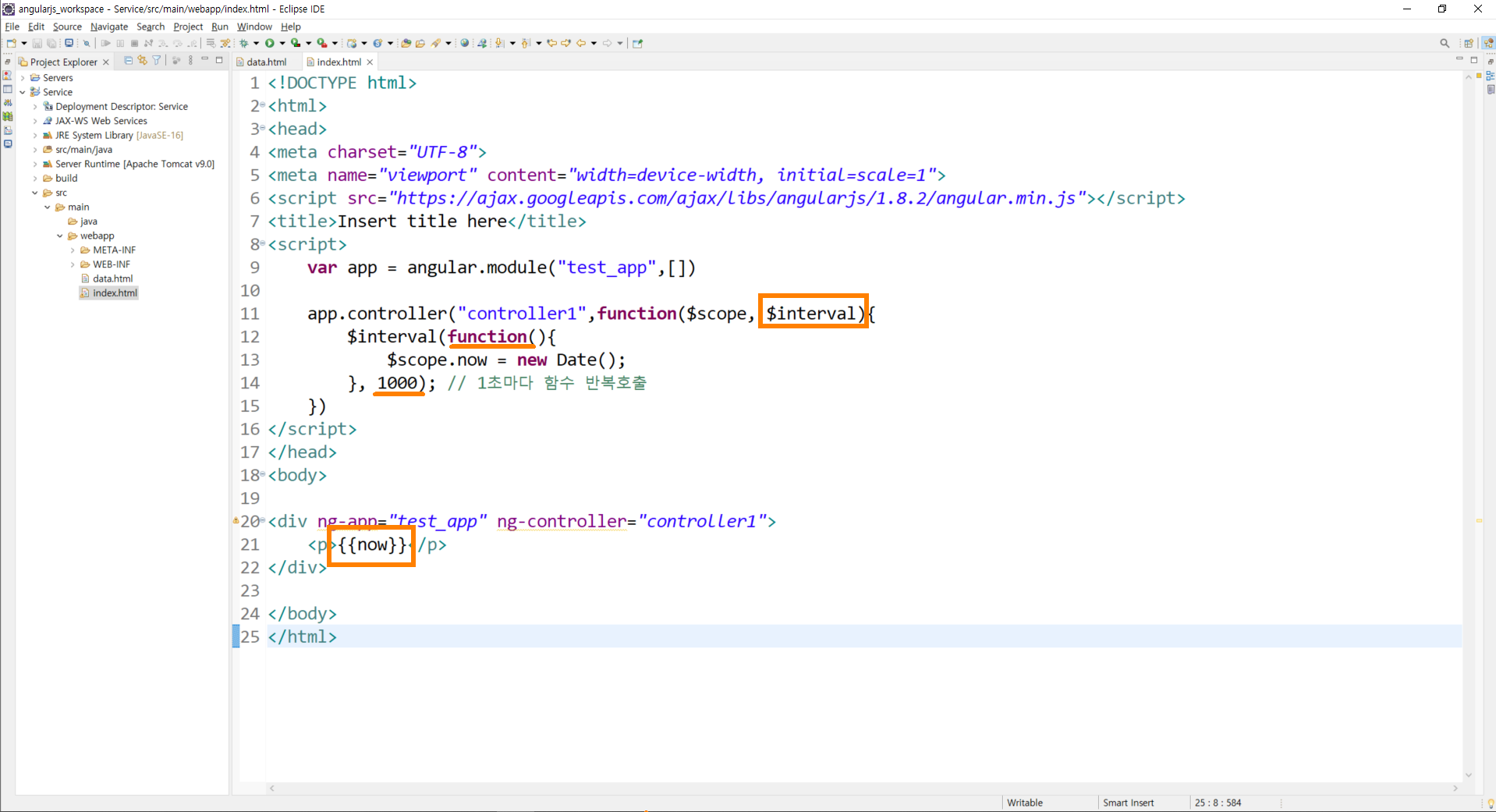The width and height of the screenshot is (1496, 812).
Task: Click the green Run button icon
Action: [x=270, y=44]
